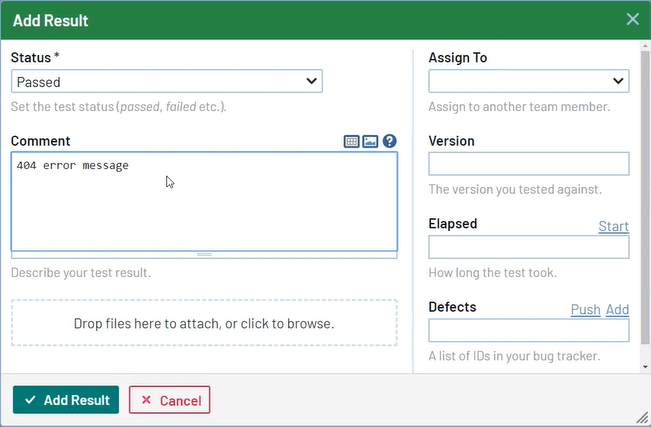Click the dialog resize handle in bottom-right corner
Image resolution: width=651 pixels, height=427 pixels.
click(641, 417)
